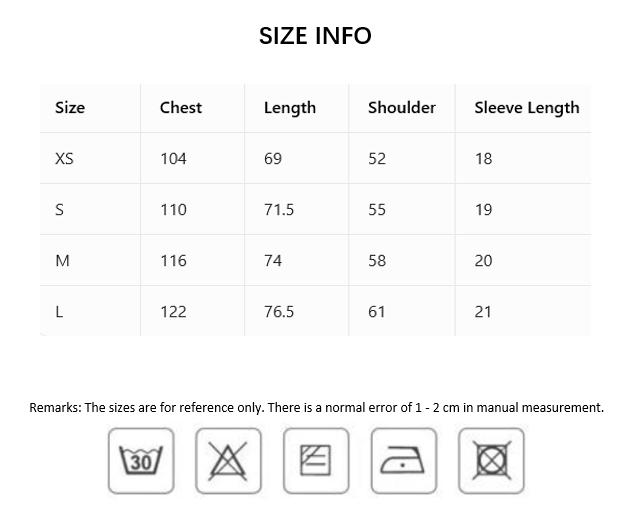Select the S size row label

[x=60, y=210]
